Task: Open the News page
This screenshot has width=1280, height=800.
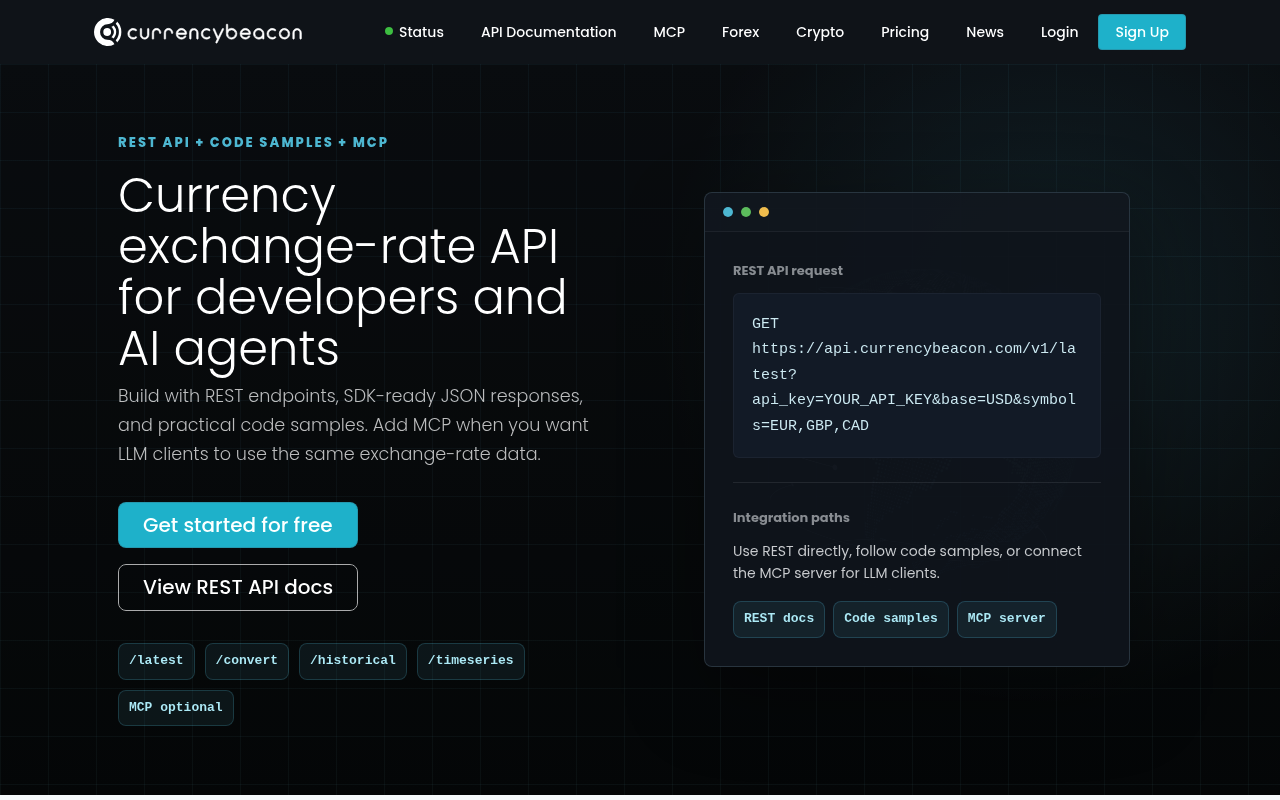Action: click(x=985, y=32)
